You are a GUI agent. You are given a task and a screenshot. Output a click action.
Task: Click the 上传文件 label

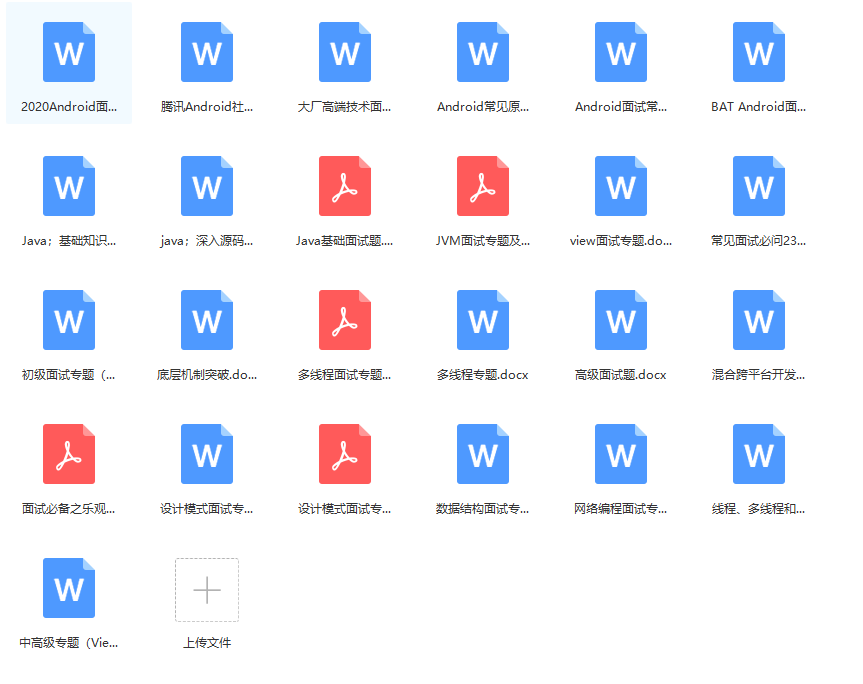tap(207, 643)
